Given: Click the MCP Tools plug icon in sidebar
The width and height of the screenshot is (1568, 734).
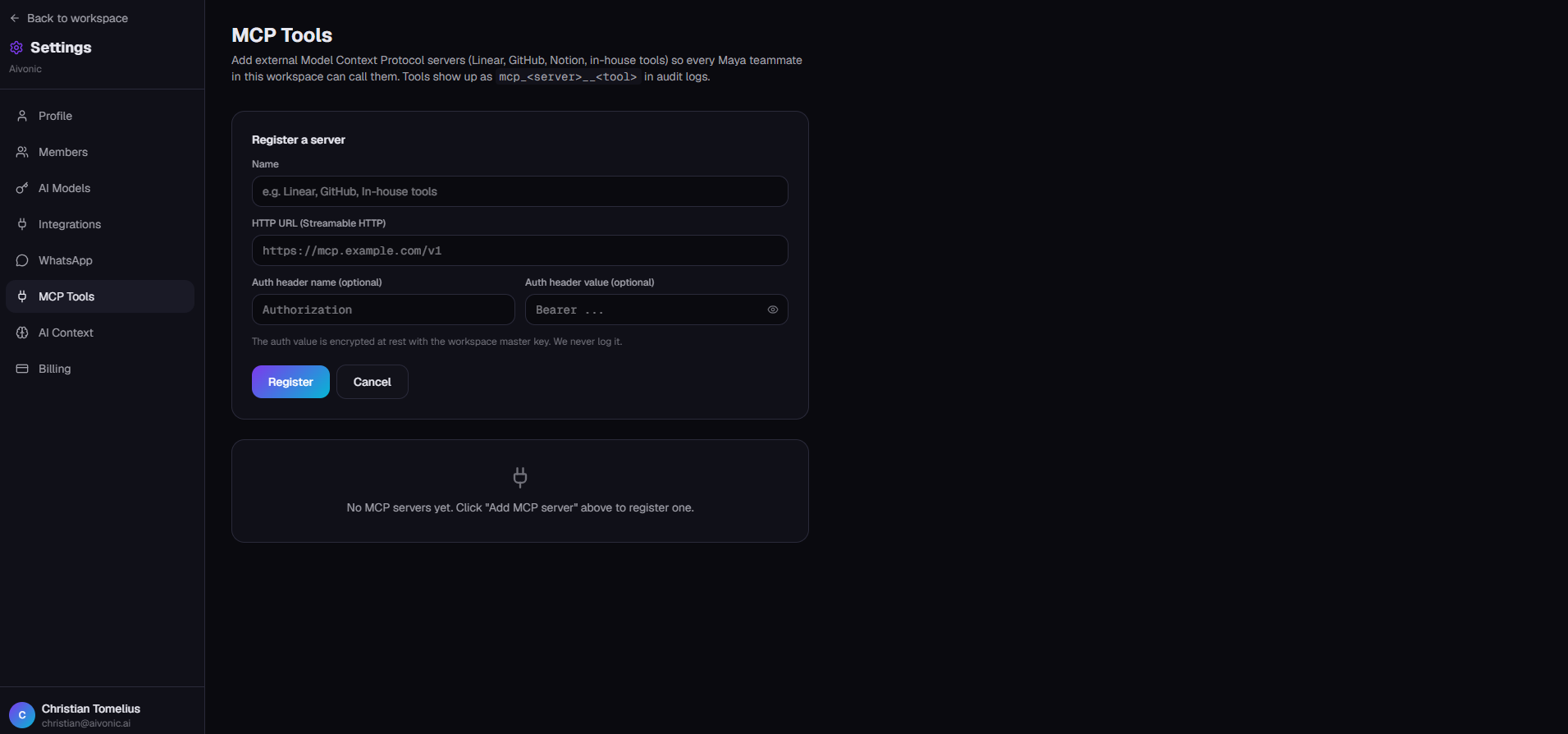Looking at the screenshot, I should (x=22, y=296).
